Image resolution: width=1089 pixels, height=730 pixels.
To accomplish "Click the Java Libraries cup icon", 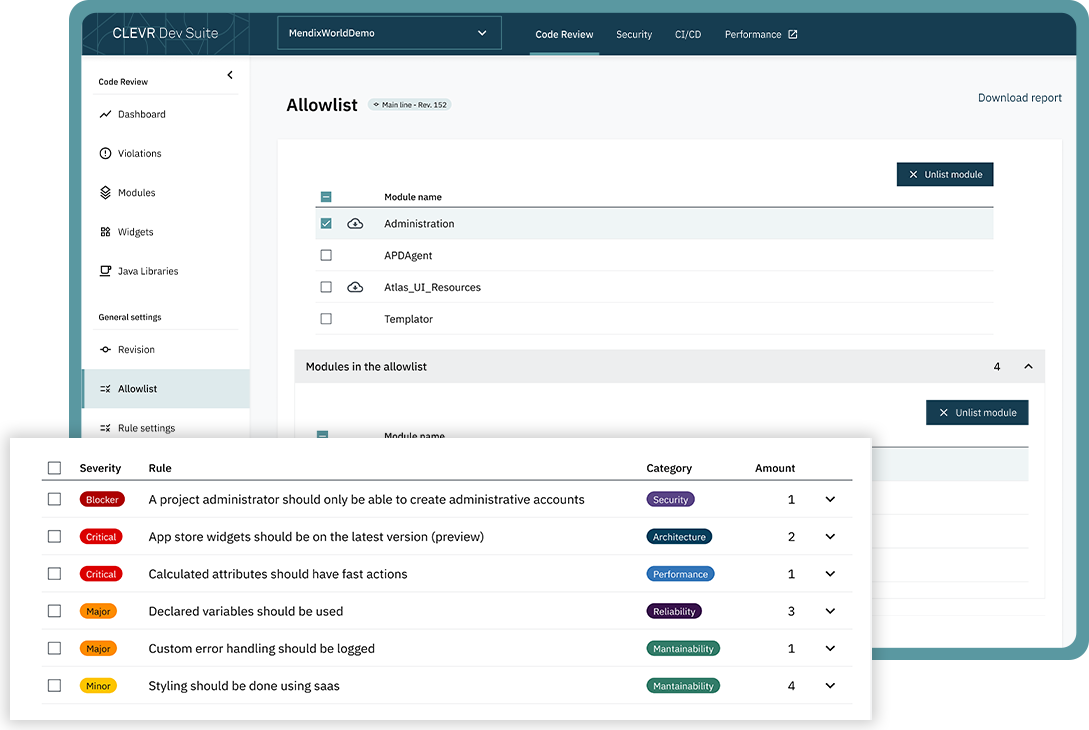I will click(105, 271).
